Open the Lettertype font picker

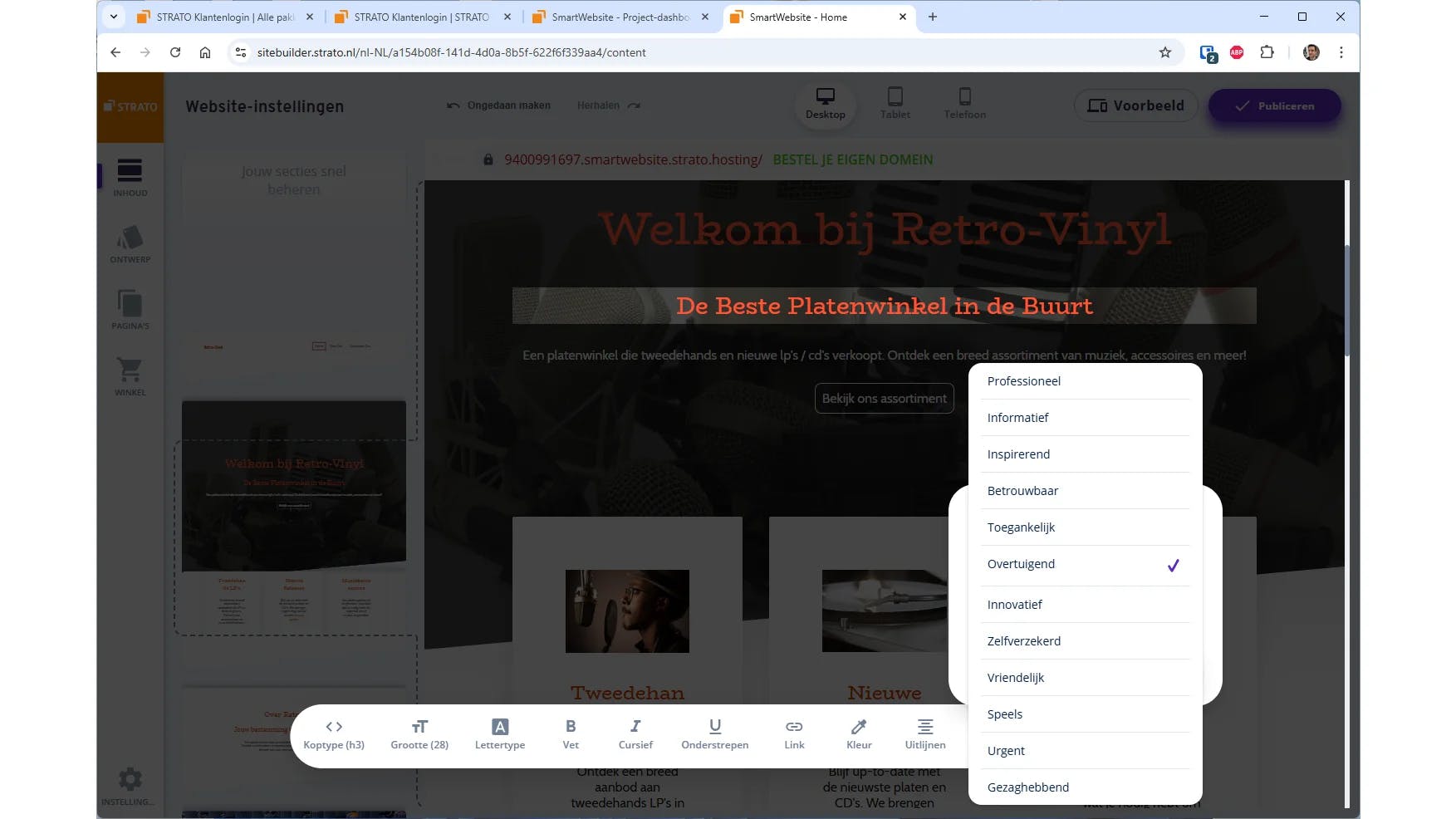coord(500,734)
